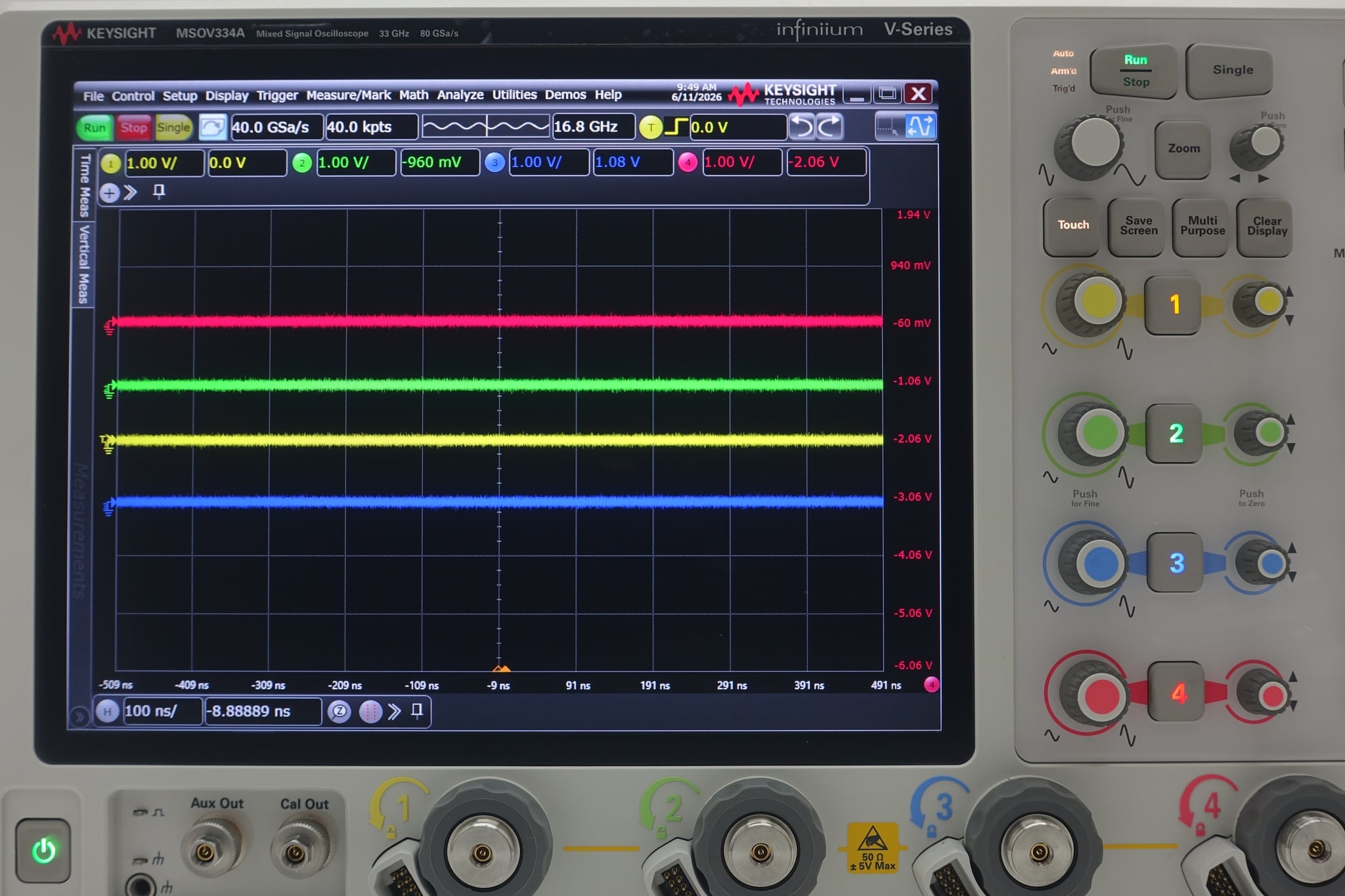Viewport: 1345px width, 896px height.
Task: Open the Measure/Mark menu
Action: [x=348, y=95]
